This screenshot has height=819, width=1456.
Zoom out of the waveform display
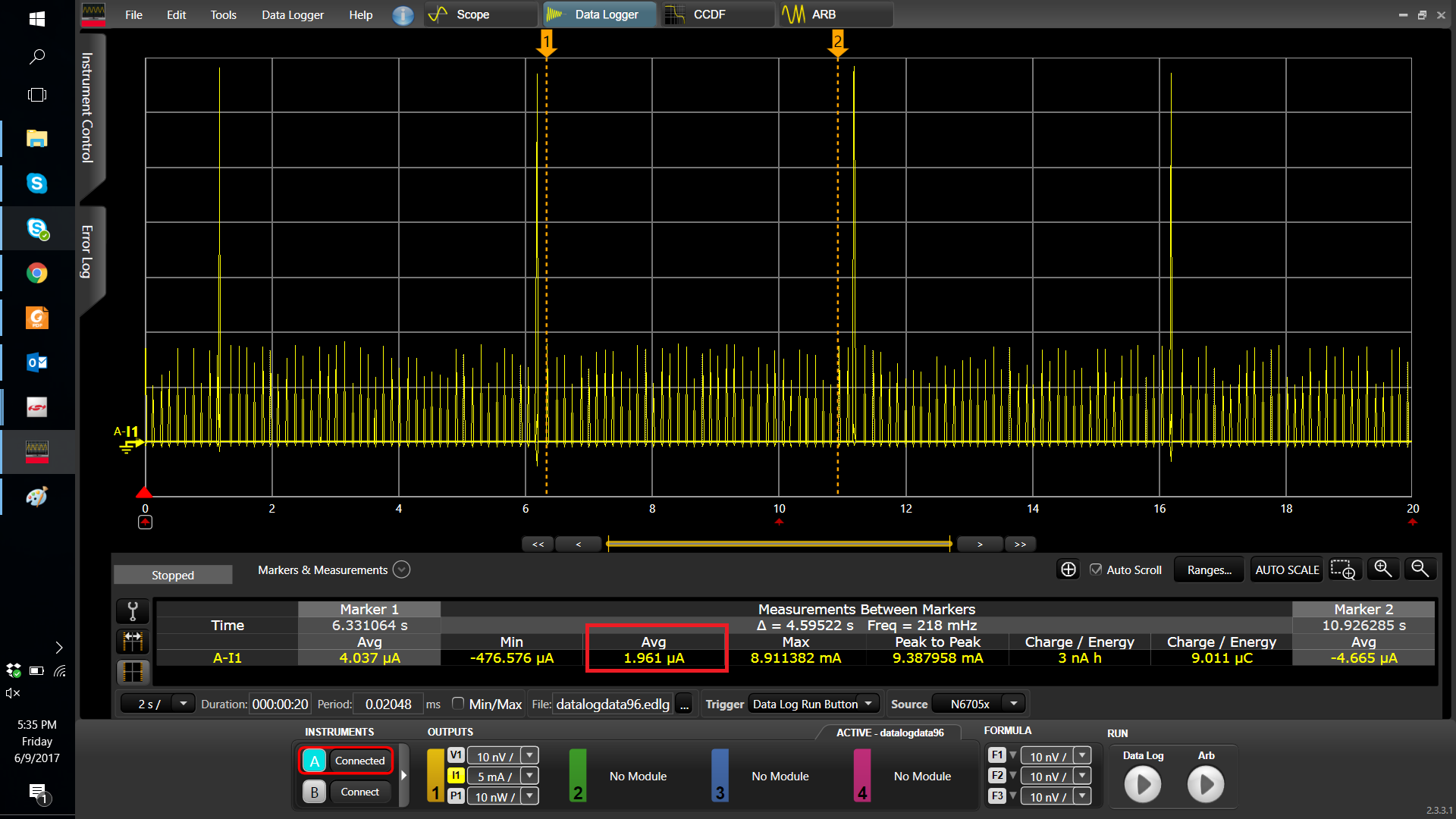point(1420,568)
